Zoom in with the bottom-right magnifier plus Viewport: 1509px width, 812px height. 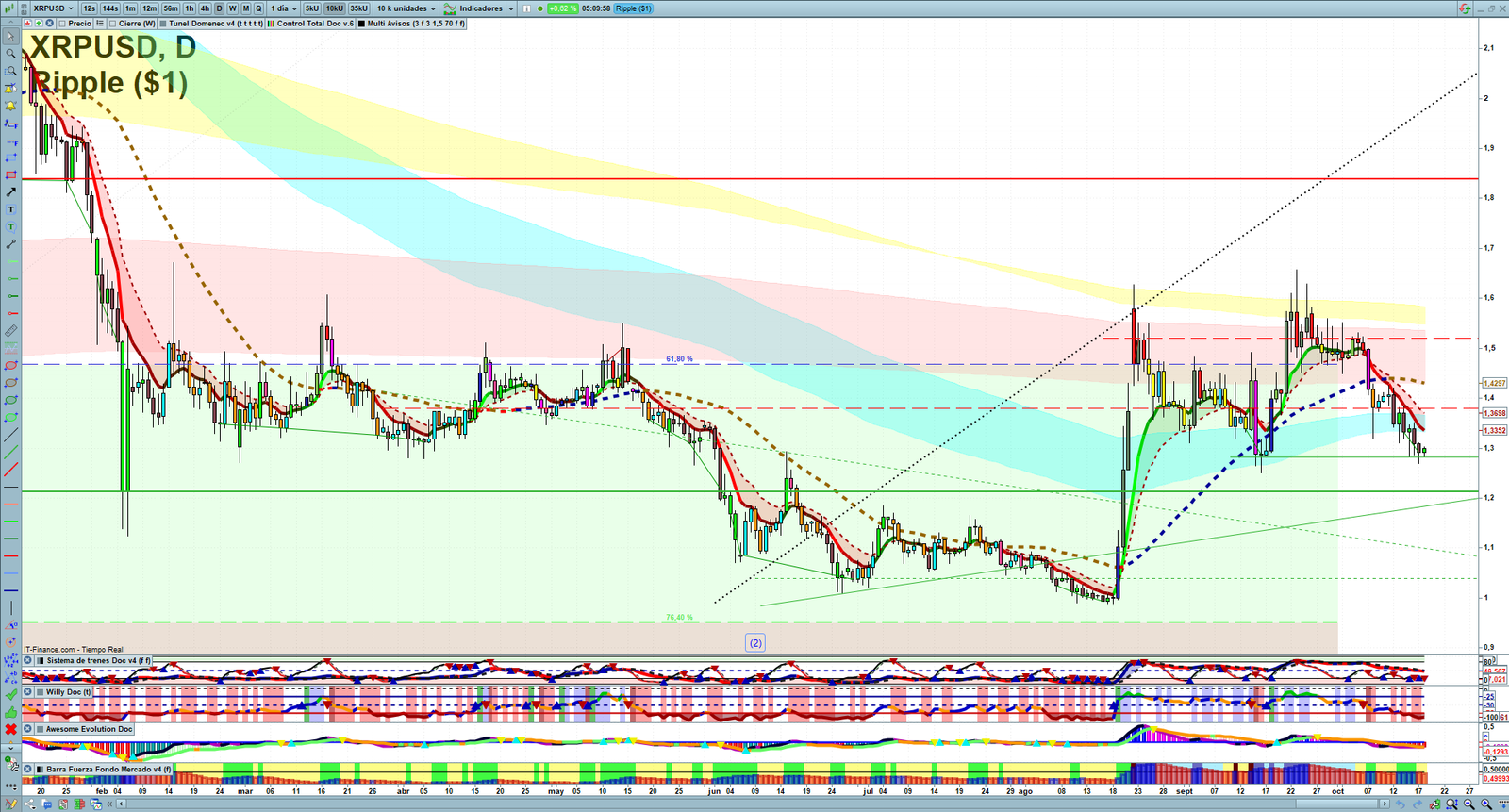point(1486,804)
